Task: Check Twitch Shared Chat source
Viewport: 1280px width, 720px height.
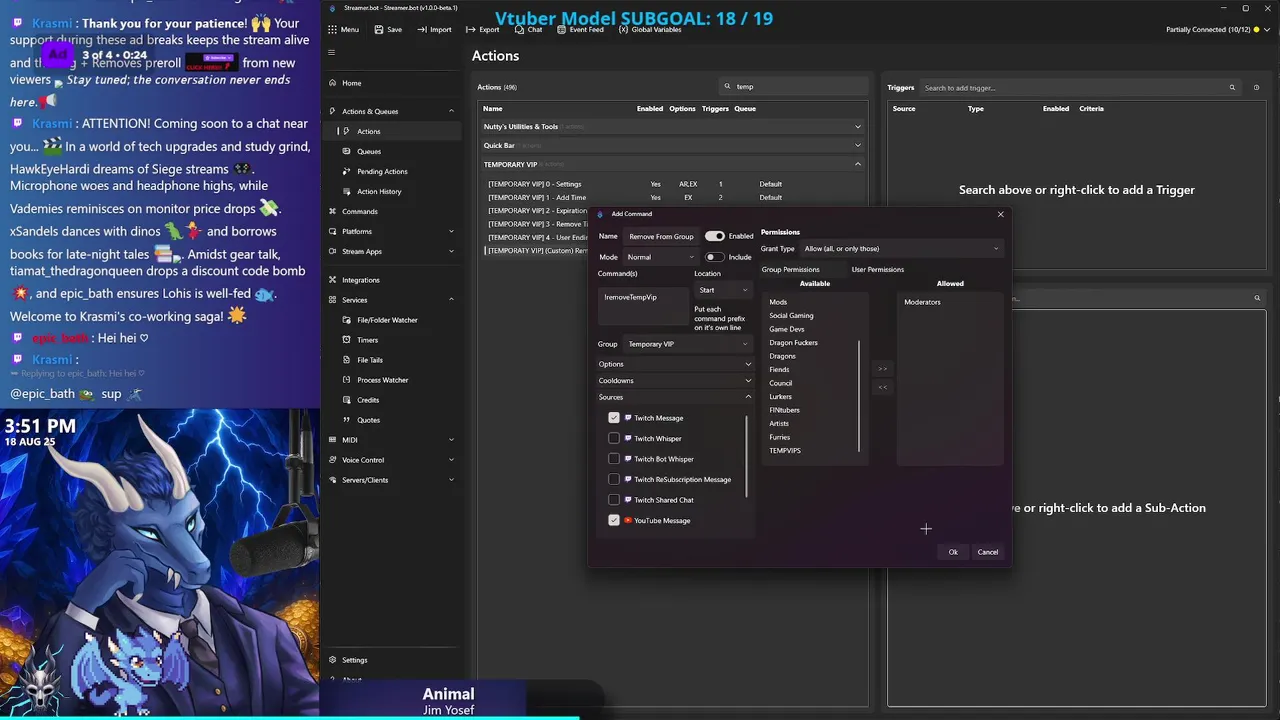Action: [614, 500]
